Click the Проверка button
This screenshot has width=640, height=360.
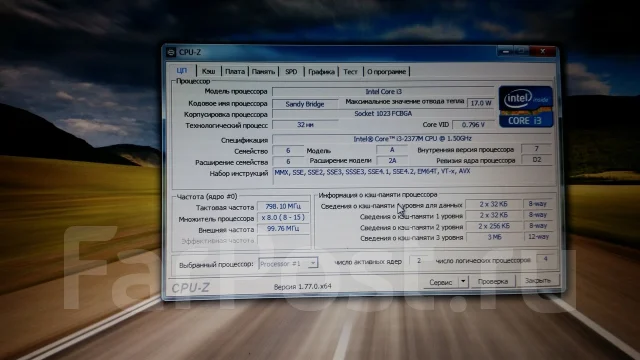coord(493,282)
